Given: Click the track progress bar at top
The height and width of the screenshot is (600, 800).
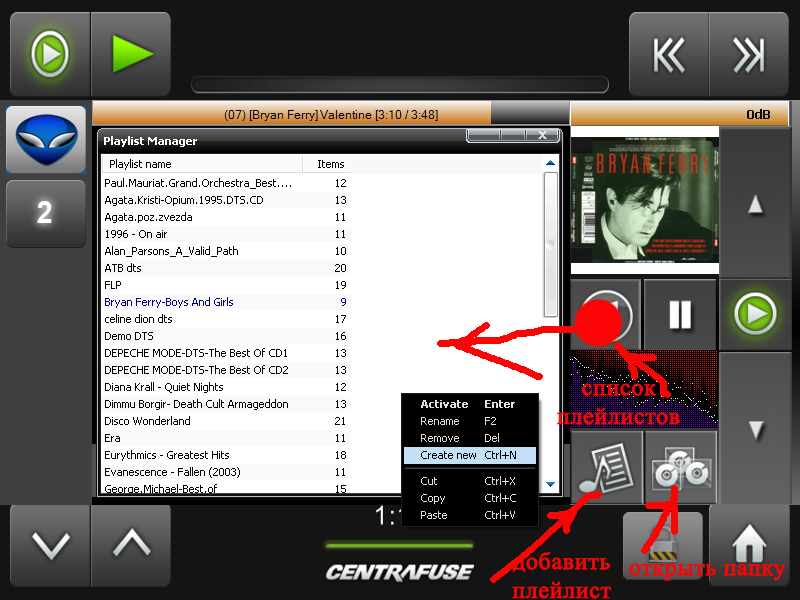Looking at the screenshot, I should click(x=400, y=85).
